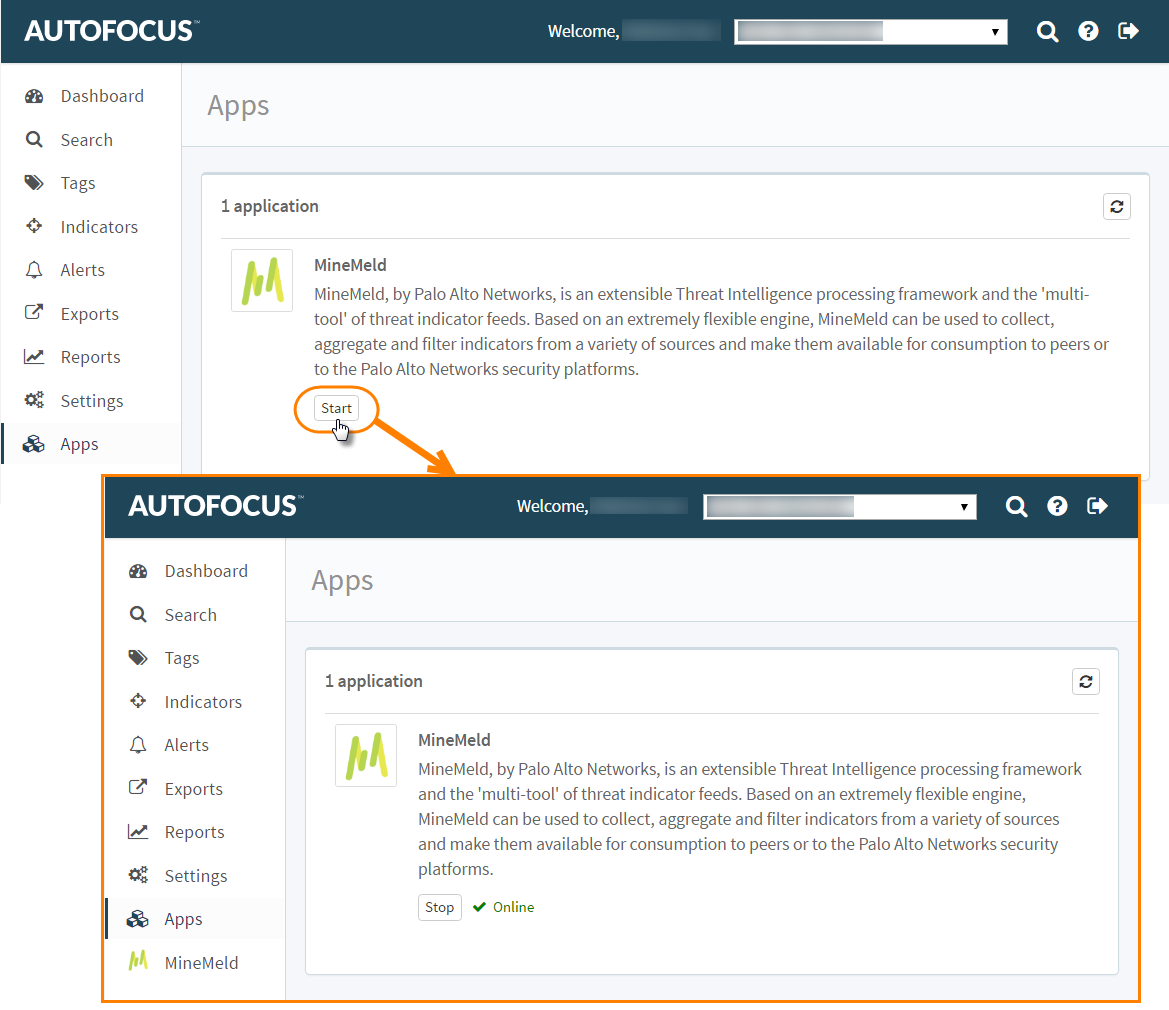
Task: Click the Alerts bell icon in lower sidebar
Action: [138, 745]
